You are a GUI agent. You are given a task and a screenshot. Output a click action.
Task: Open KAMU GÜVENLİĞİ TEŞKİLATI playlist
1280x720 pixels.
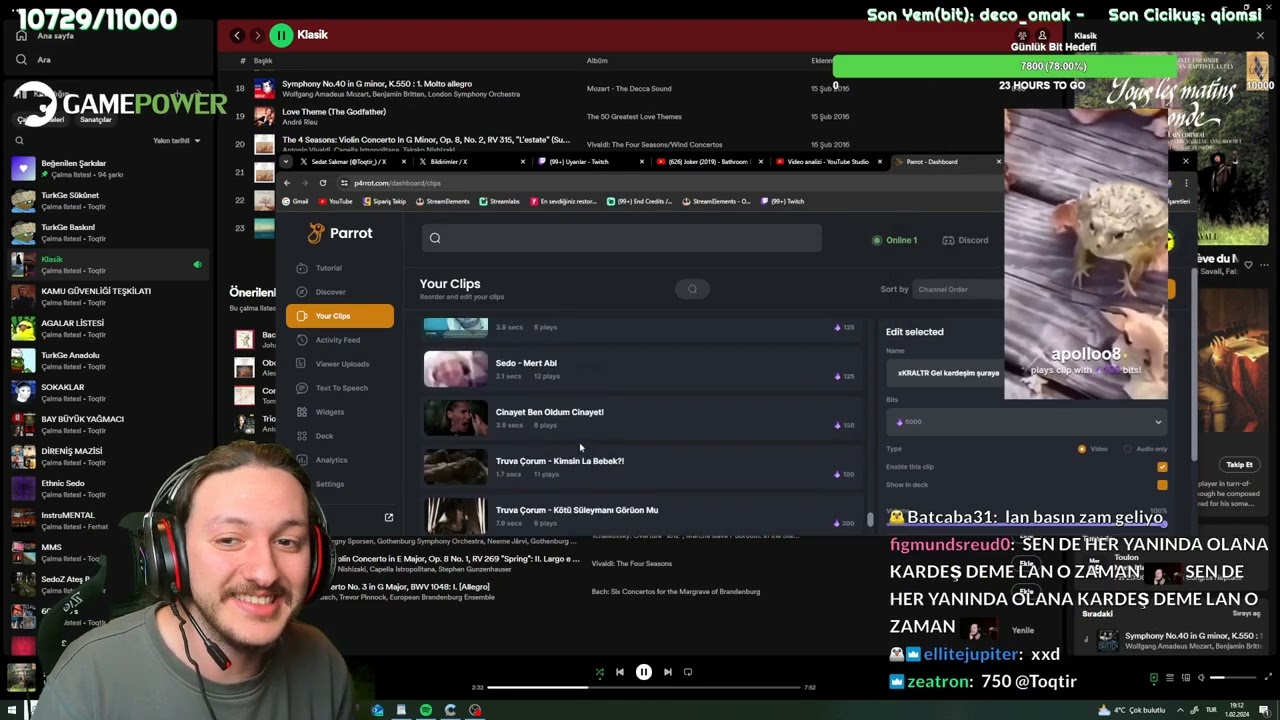coord(108,296)
